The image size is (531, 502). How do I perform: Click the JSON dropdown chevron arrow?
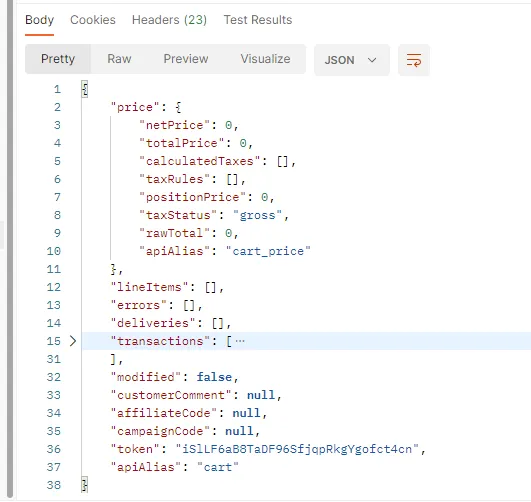point(372,60)
